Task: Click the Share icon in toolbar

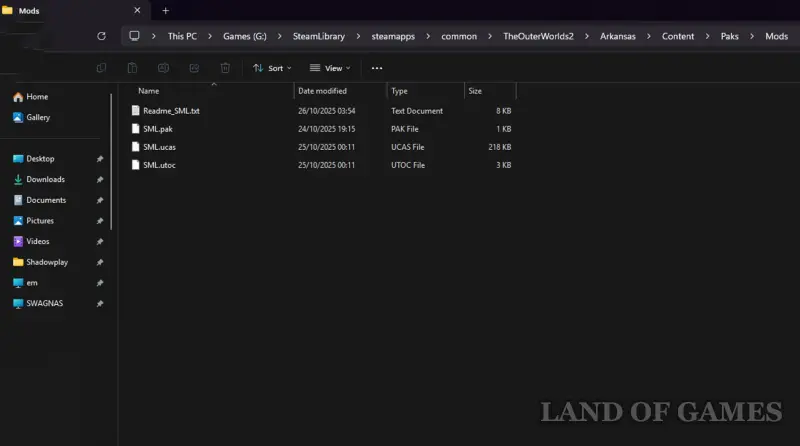Action: pos(194,68)
